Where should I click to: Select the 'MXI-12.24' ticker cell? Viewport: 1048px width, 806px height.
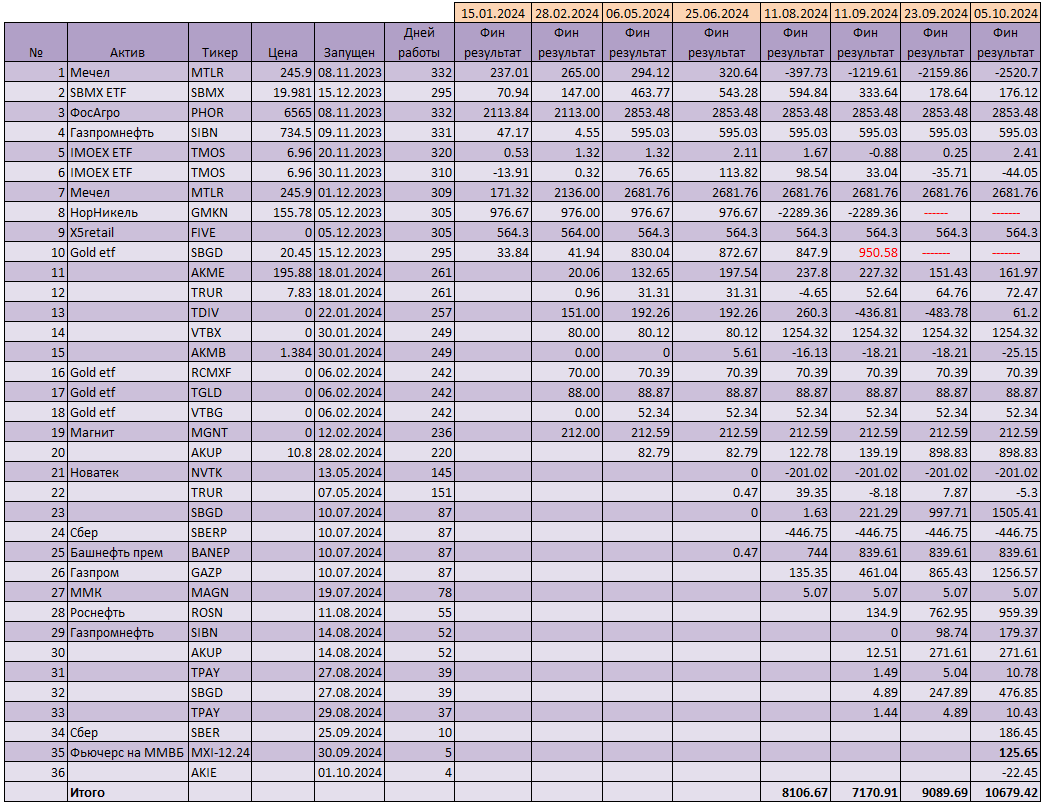point(220,753)
